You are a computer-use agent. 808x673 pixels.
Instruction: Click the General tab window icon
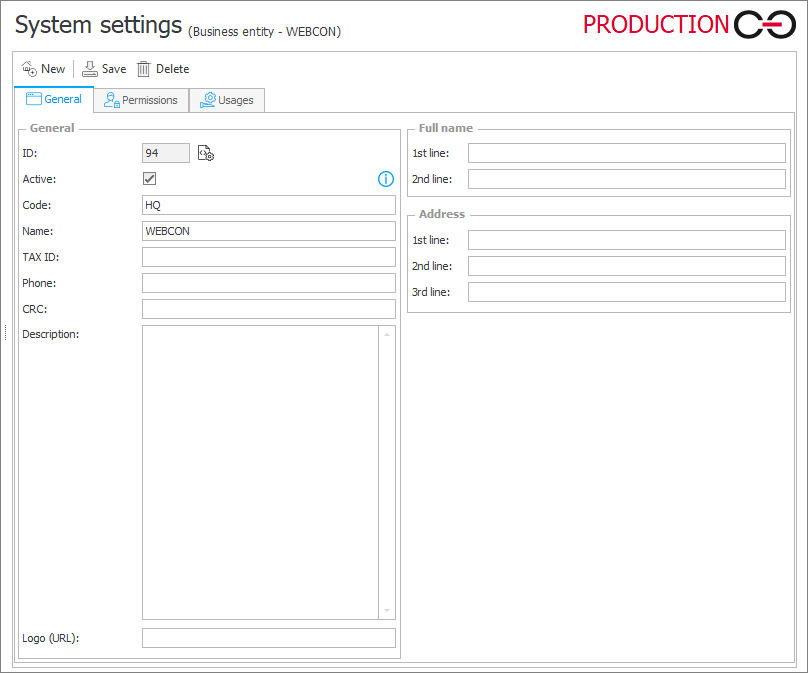[33, 99]
